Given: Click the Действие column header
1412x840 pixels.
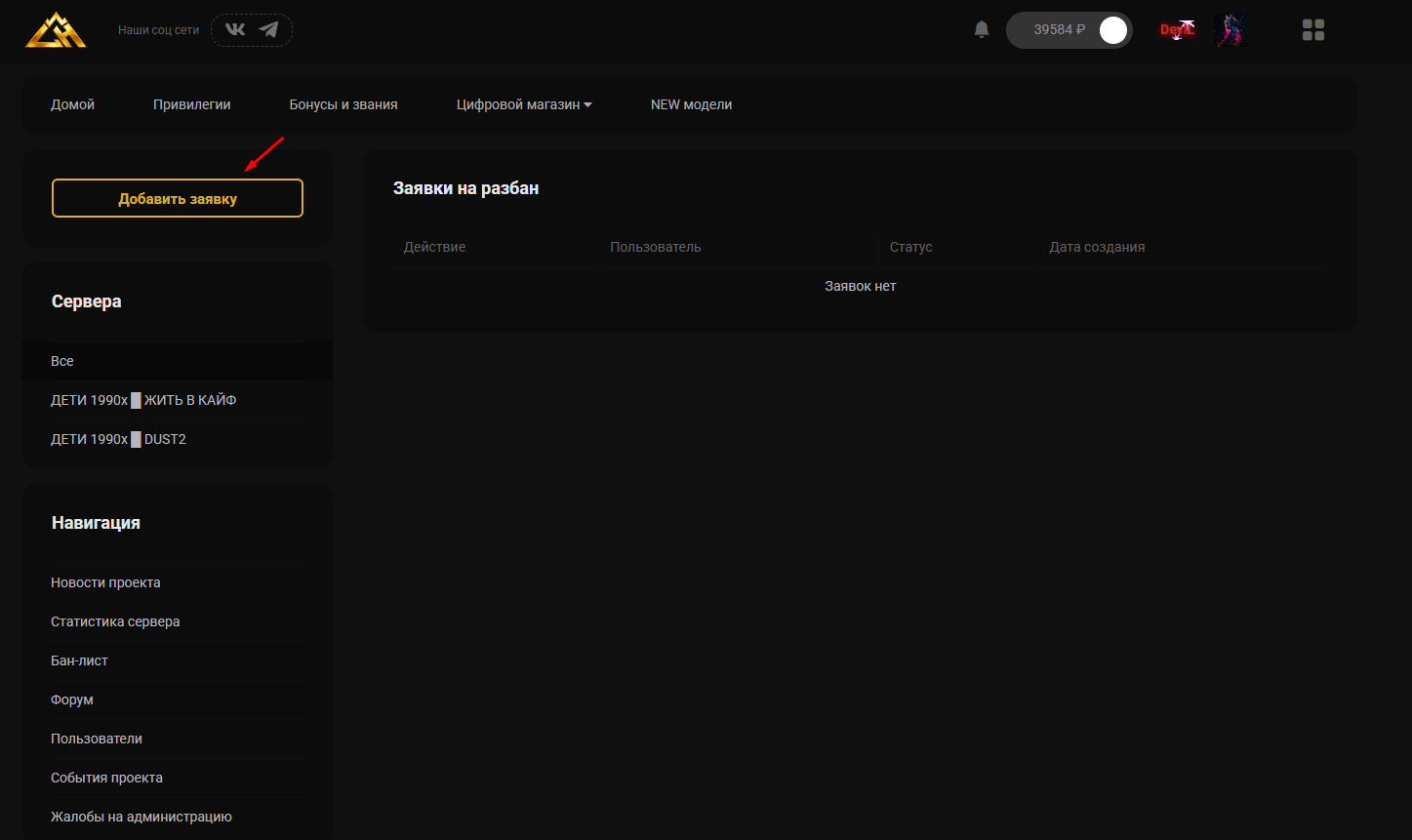Looking at the screenshot, I should coord(434,247).
